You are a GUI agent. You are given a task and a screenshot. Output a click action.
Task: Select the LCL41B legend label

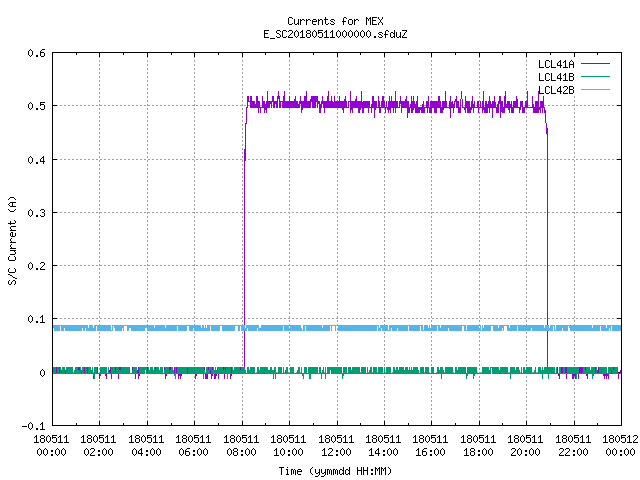[556, 77]
